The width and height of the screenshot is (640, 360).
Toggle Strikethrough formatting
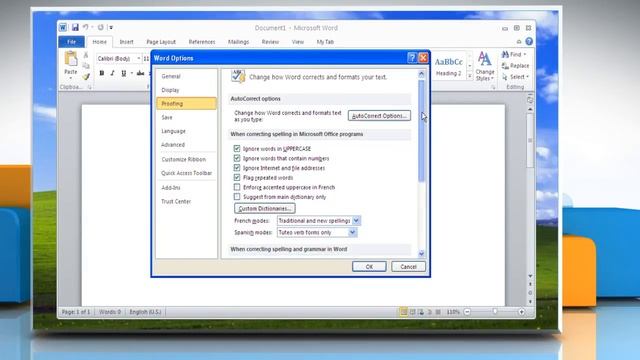(x=140, y=73)
